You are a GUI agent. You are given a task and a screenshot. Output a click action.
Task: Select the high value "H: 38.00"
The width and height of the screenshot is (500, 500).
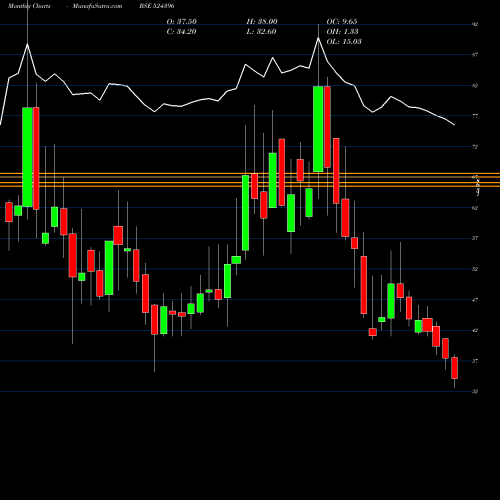click(262, 21)
